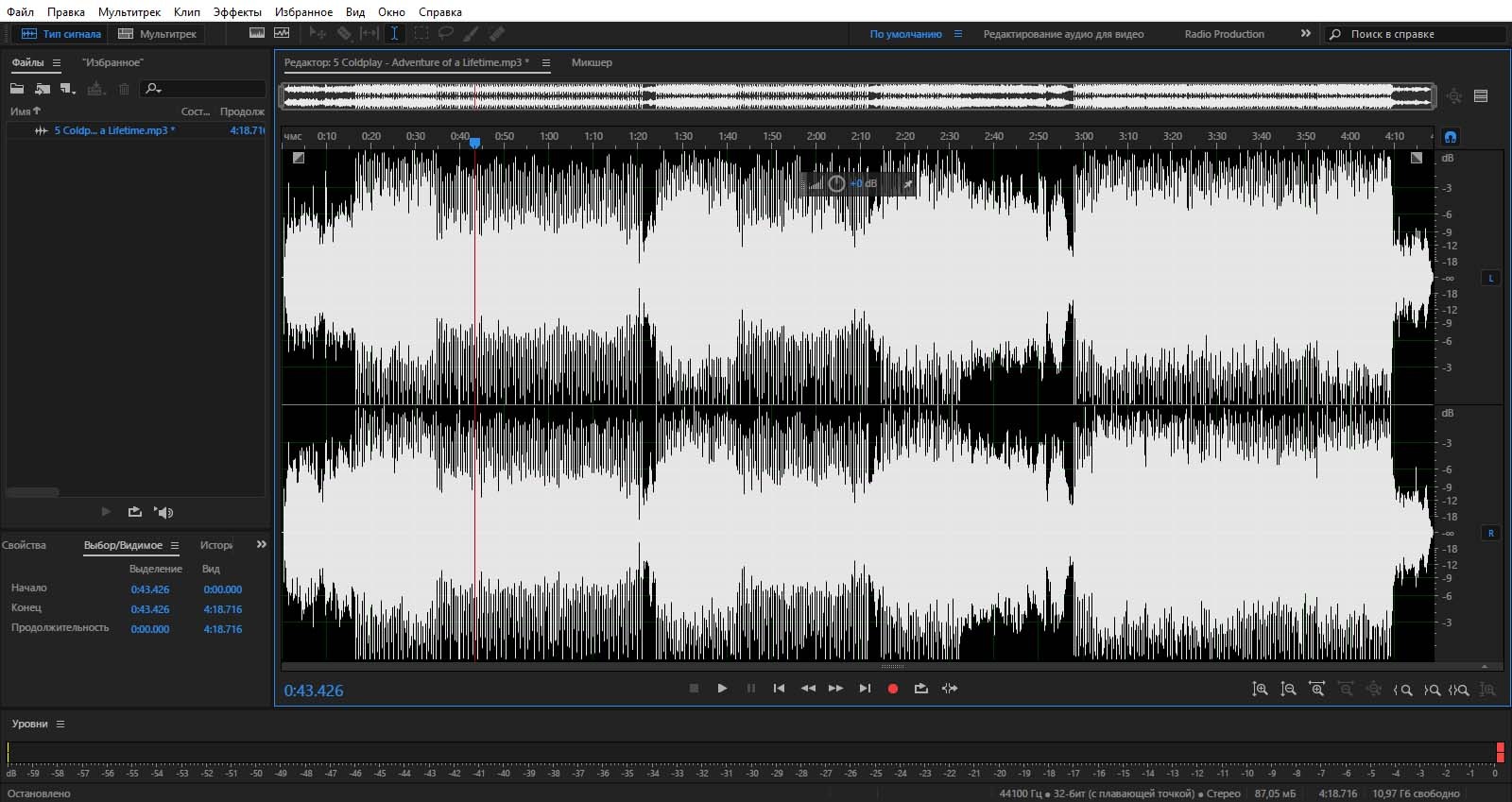Show the spectral pitch display
Image resolution: width=1512 pixels, height=802 pixels.
(282, 33)
